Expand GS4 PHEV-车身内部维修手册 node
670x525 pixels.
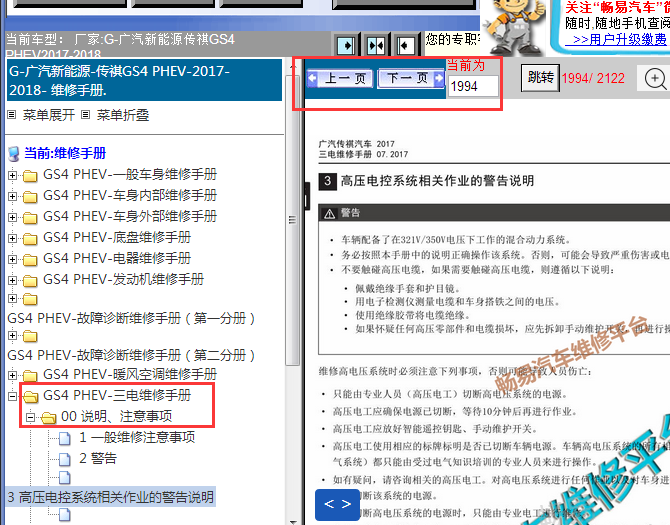point(12,196)
